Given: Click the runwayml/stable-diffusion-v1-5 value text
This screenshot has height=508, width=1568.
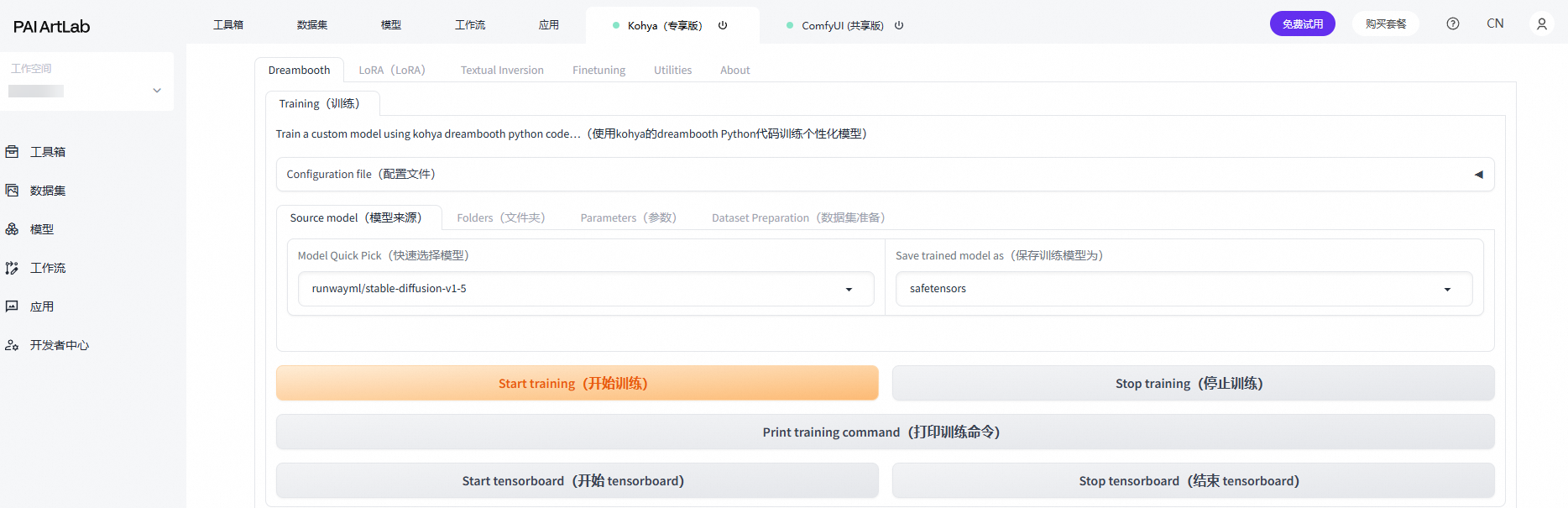Looking at the screenshot, I should (389, 289).
